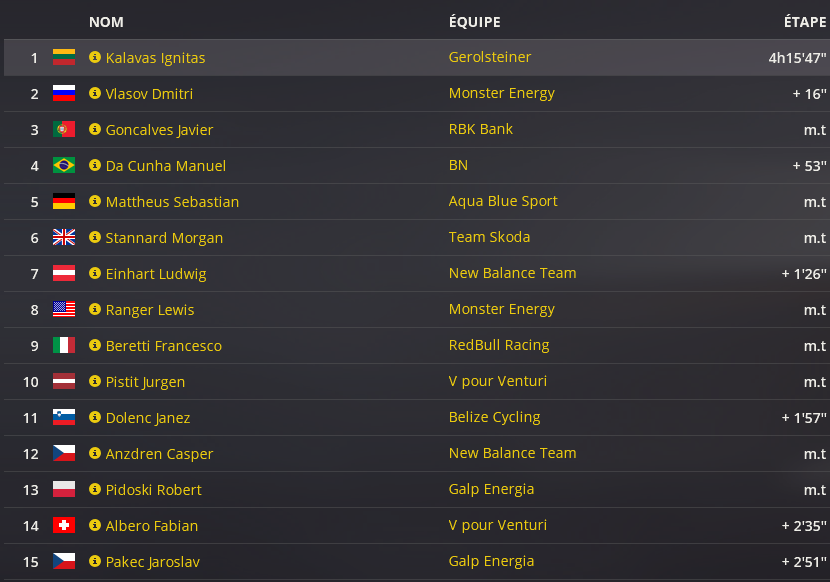Viewport: 830px width, 582px height.
Task: Sort by the NOM column header
Action: [x=107, y=22]
